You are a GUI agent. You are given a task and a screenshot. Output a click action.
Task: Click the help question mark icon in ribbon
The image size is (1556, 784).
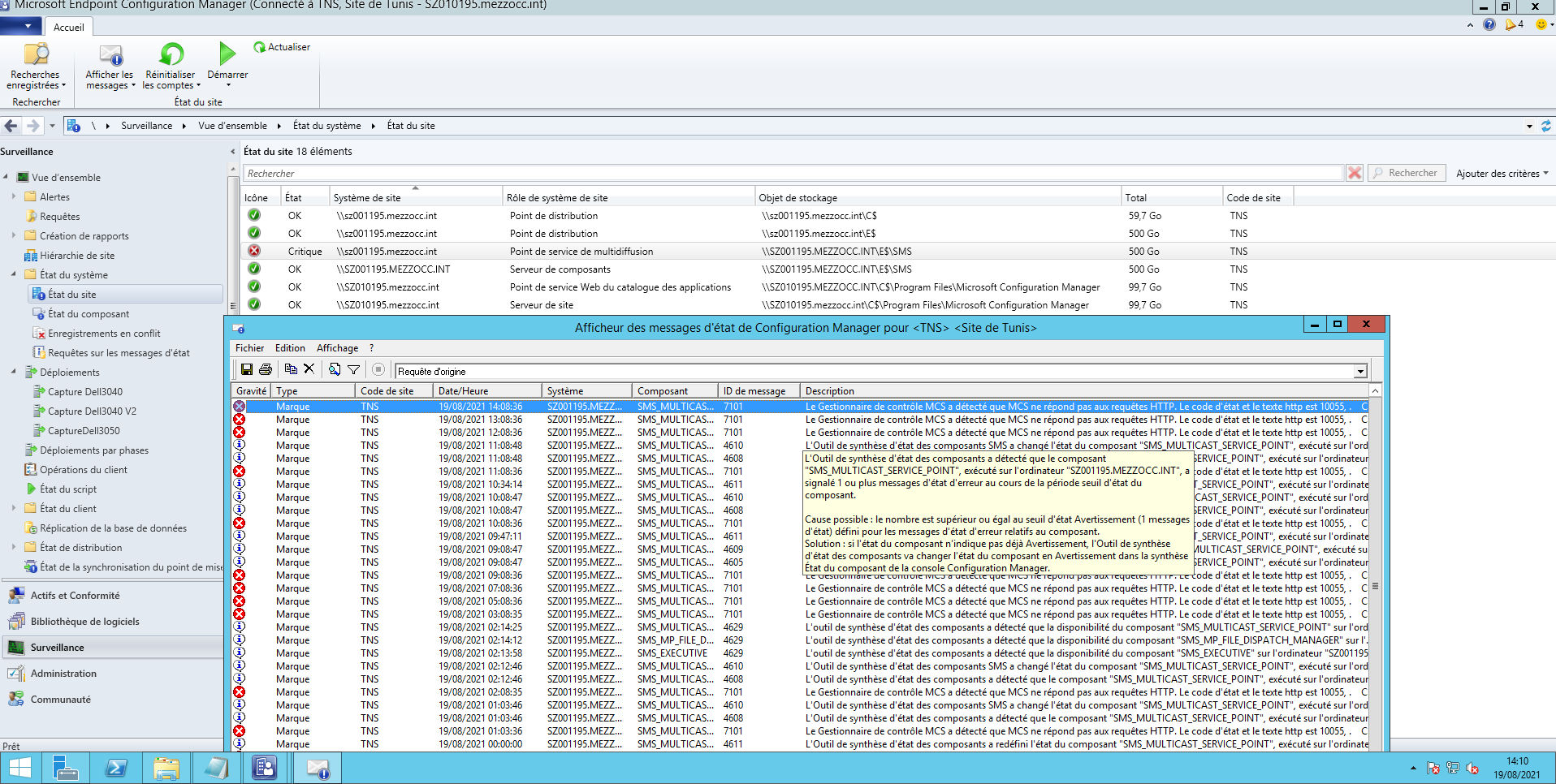(x=1489, y=24)
